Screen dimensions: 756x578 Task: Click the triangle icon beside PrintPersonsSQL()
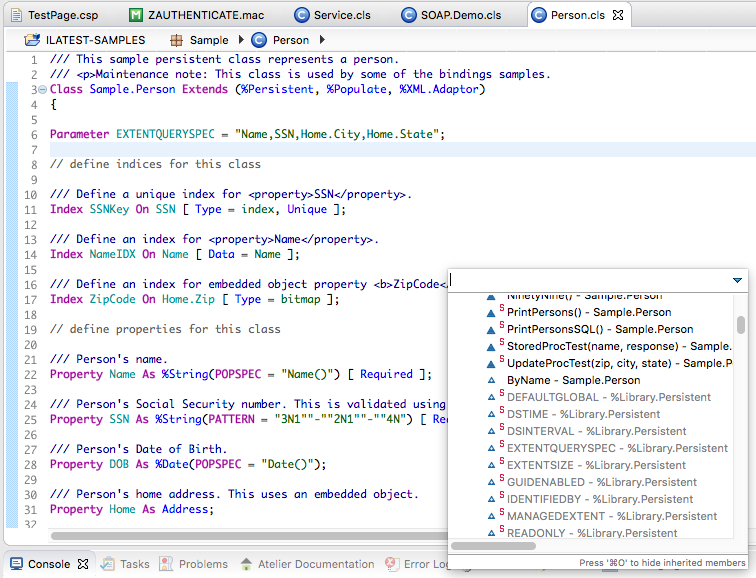coord(491,330)
